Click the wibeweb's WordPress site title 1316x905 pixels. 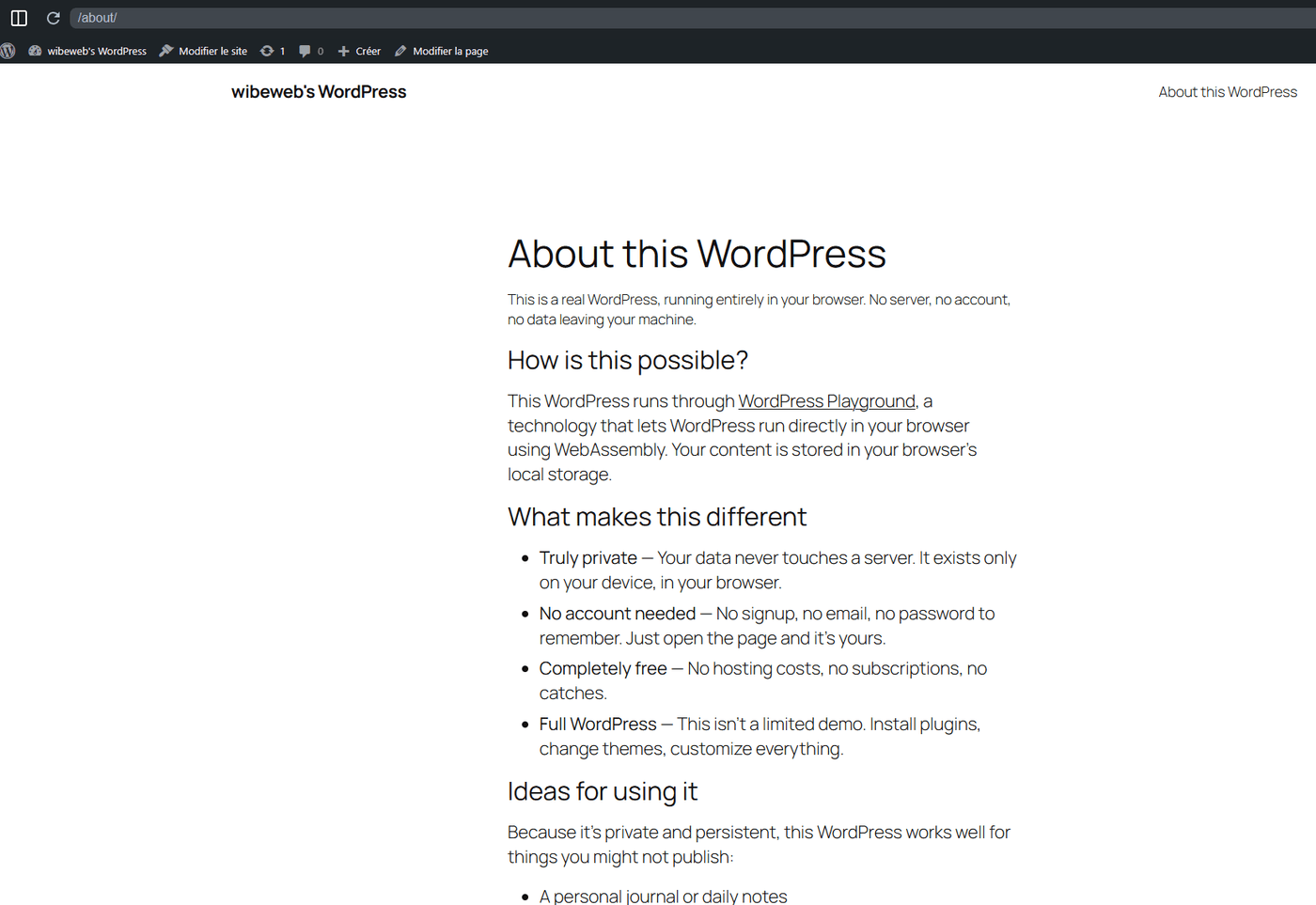319,91
